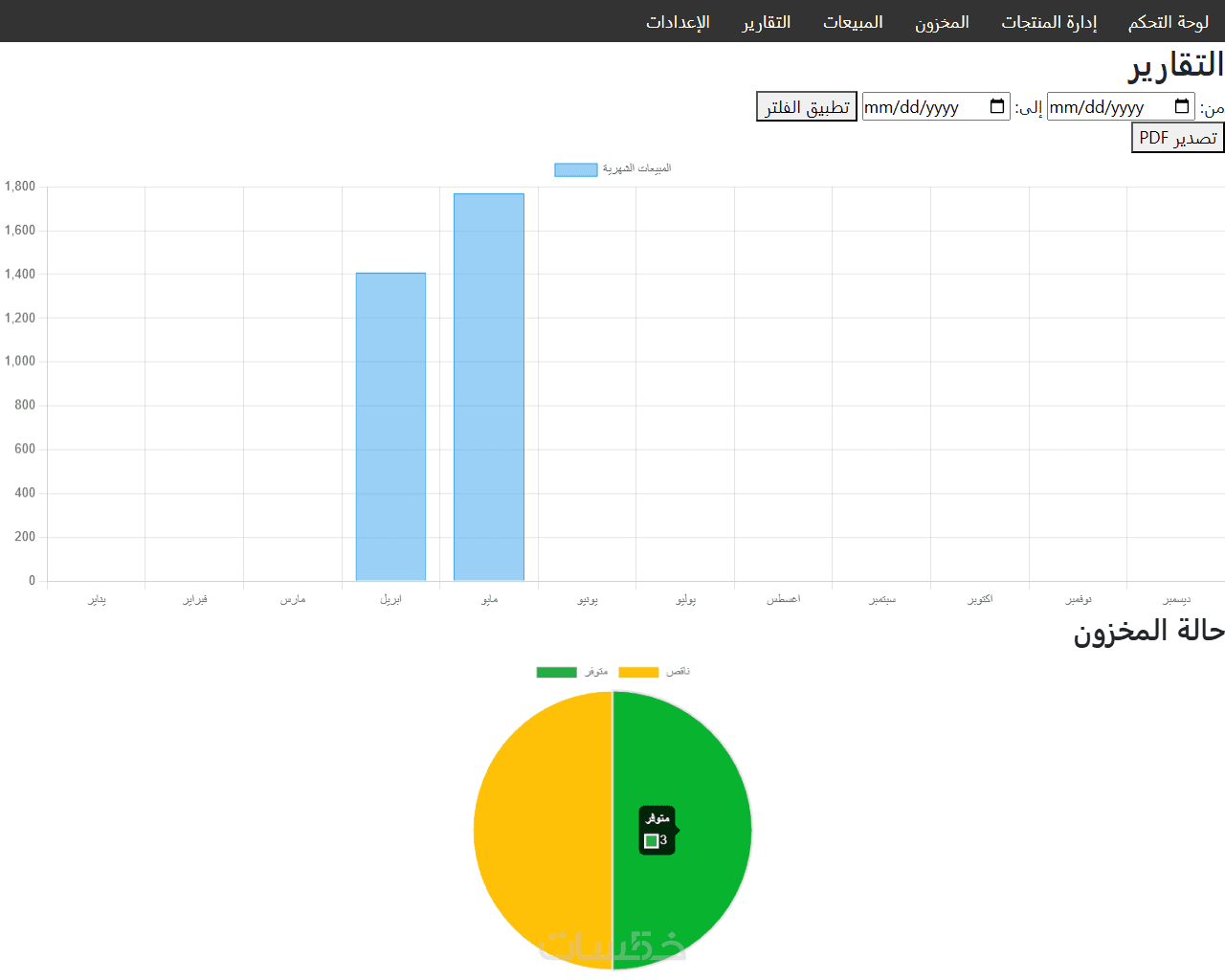Click the اغسطس month axis label

point(783,599)
